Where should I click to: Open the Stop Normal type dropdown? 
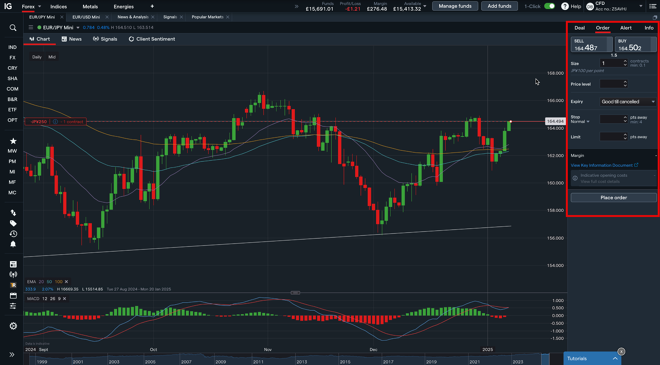click(580, 122)
